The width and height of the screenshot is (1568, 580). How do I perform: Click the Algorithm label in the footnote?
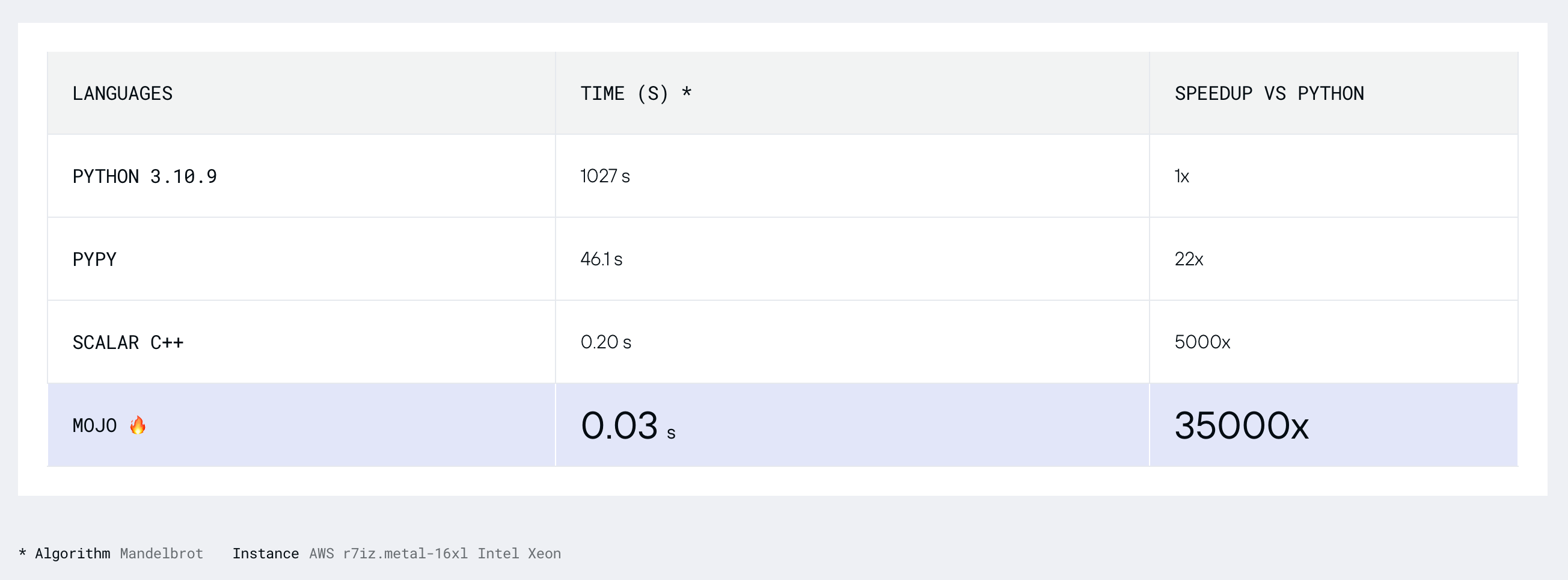pos(72,553)
